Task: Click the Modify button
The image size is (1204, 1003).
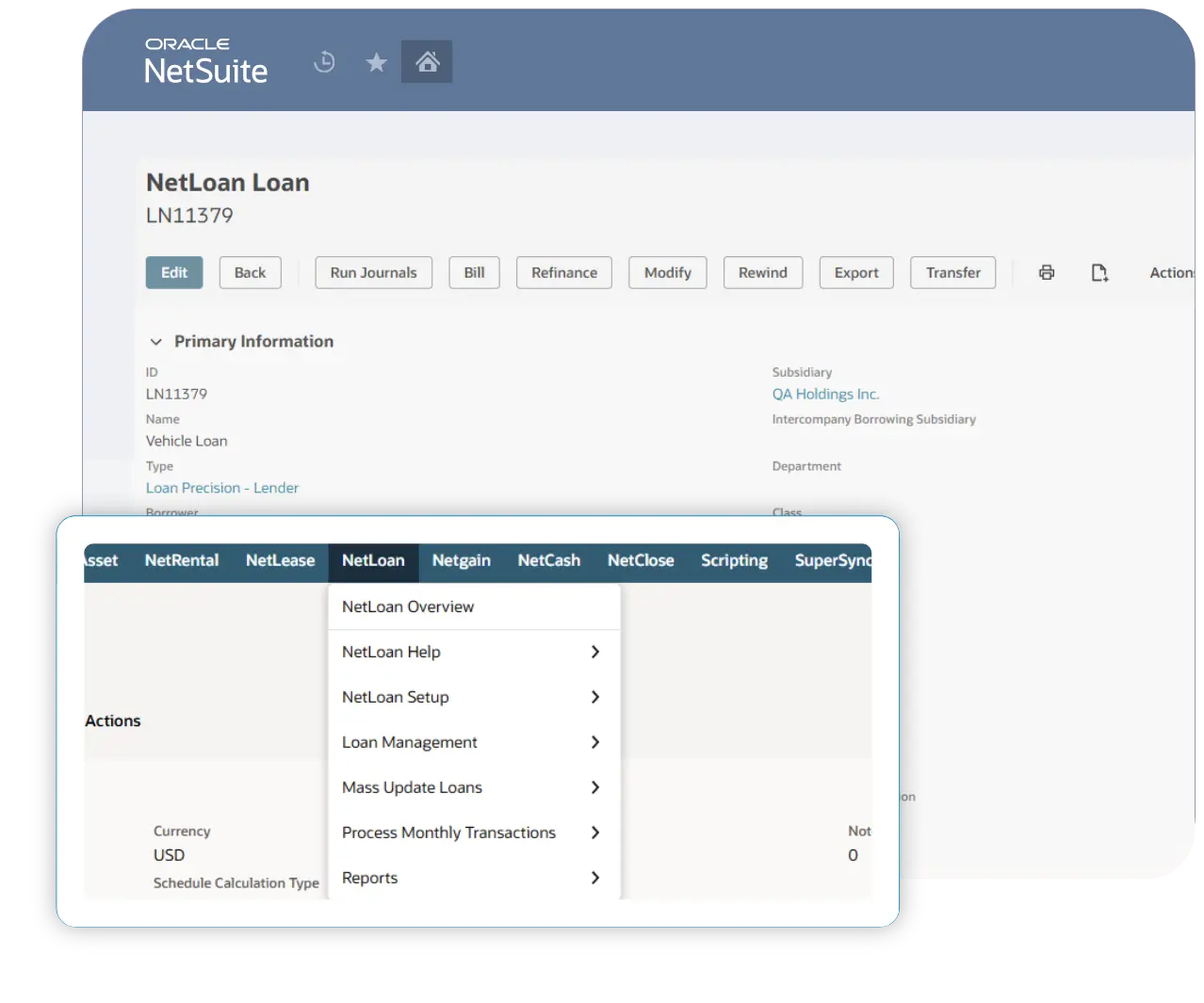Action: [x=668, y=272]
